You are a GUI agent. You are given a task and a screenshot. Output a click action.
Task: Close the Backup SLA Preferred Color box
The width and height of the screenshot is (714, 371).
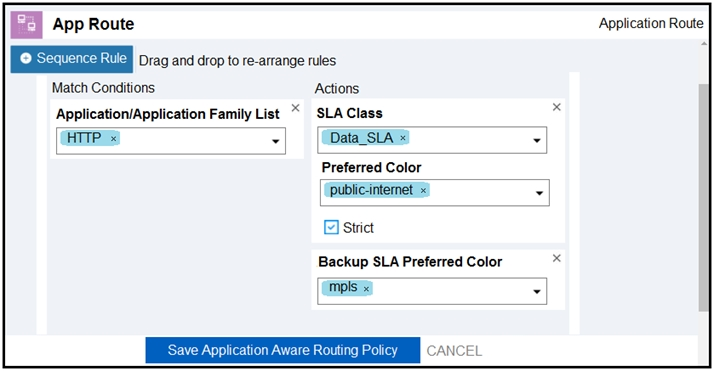(556, 258)
